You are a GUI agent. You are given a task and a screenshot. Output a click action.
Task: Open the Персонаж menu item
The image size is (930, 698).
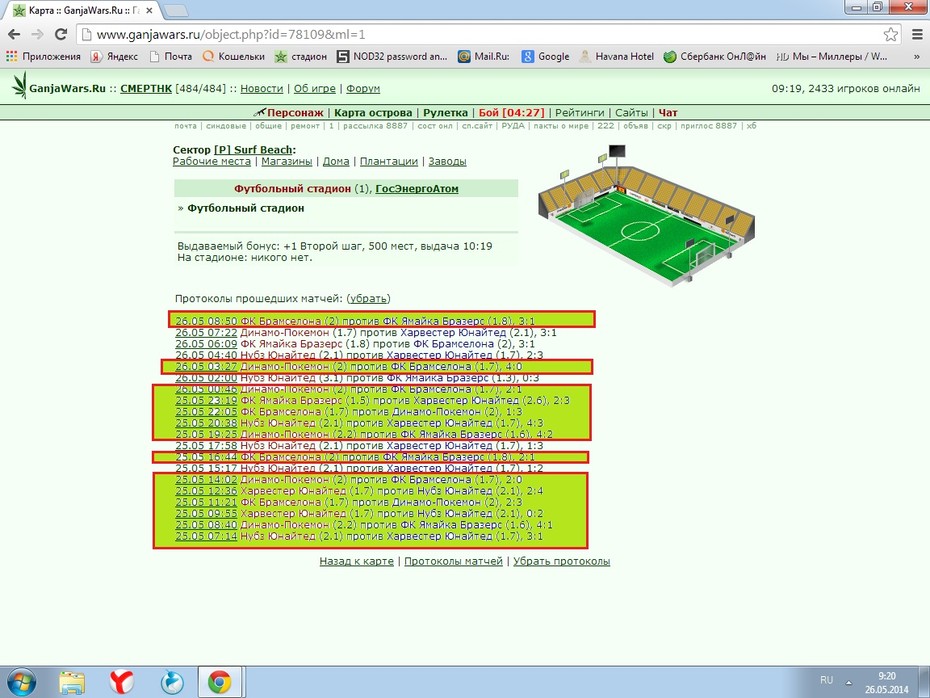(295, 113)
